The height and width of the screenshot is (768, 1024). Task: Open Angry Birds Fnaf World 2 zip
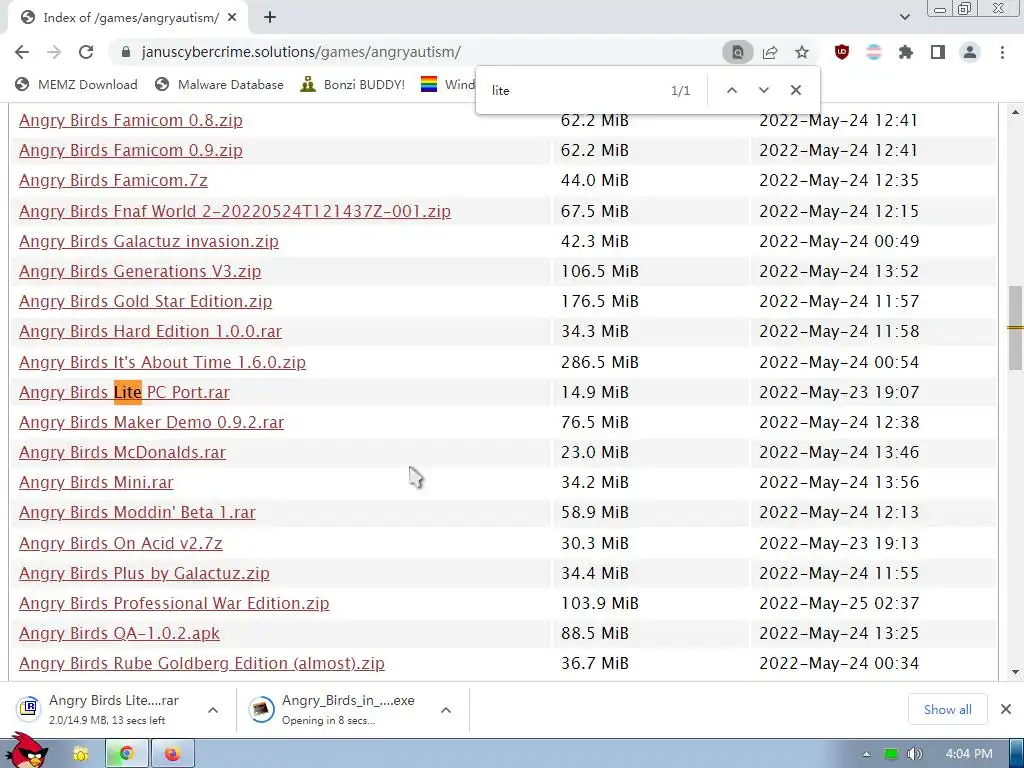click(x=234, y=212)
